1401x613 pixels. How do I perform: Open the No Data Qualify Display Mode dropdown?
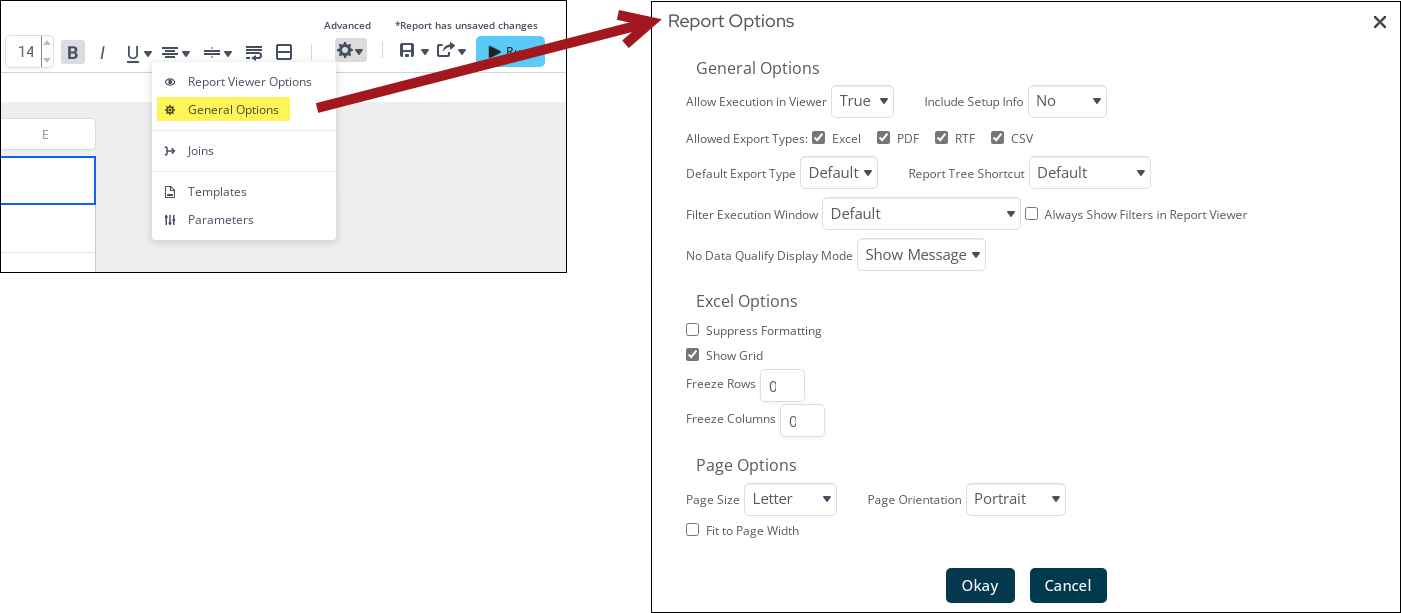tap(921, 254)
